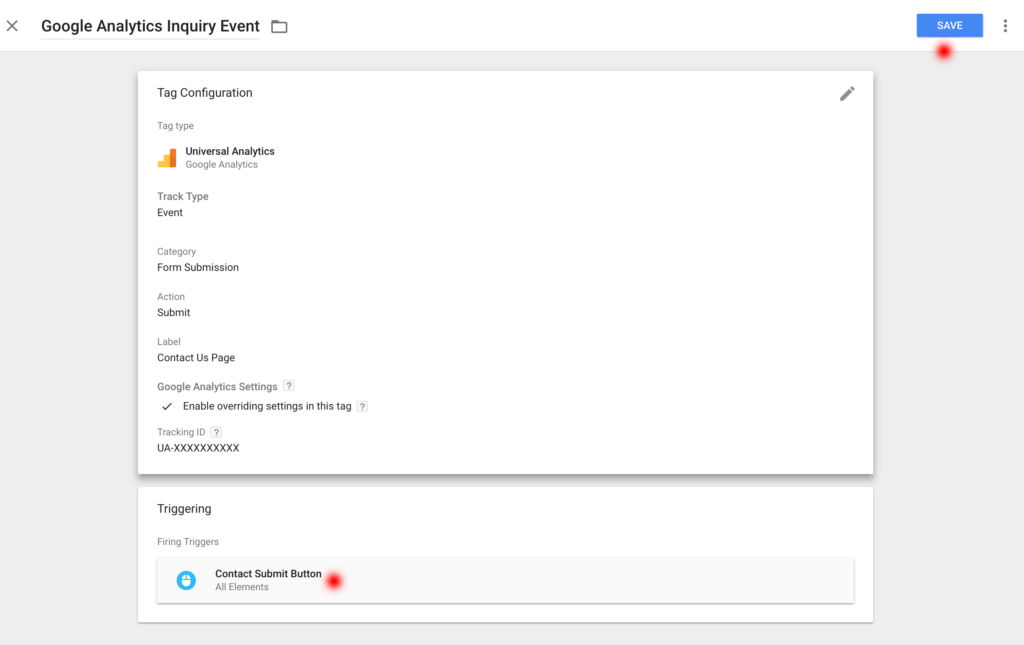
Task: Open help icon beside Enable overriding settings
Action: click(362, 406)
